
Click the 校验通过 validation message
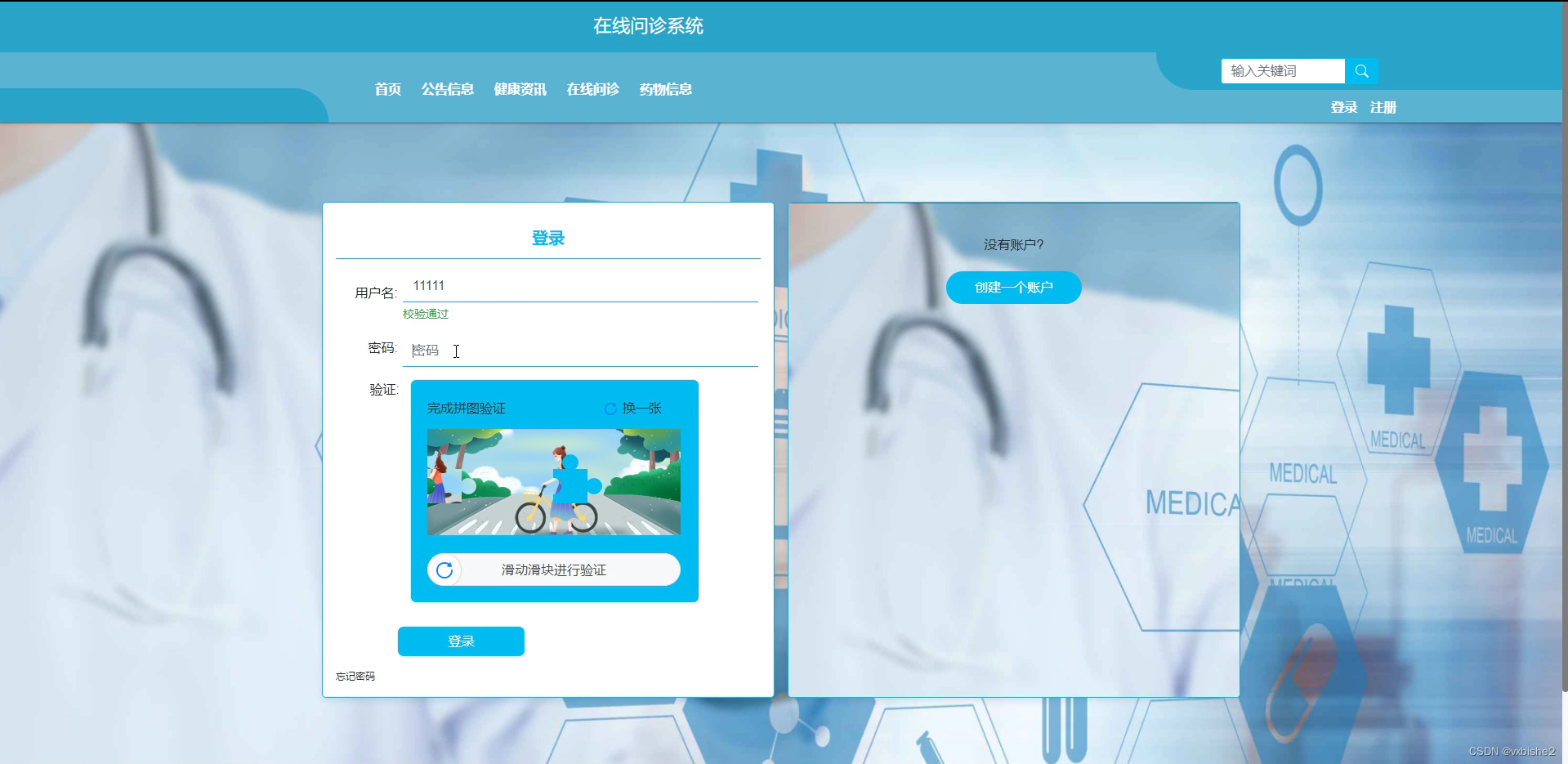(x=426, y=314)
